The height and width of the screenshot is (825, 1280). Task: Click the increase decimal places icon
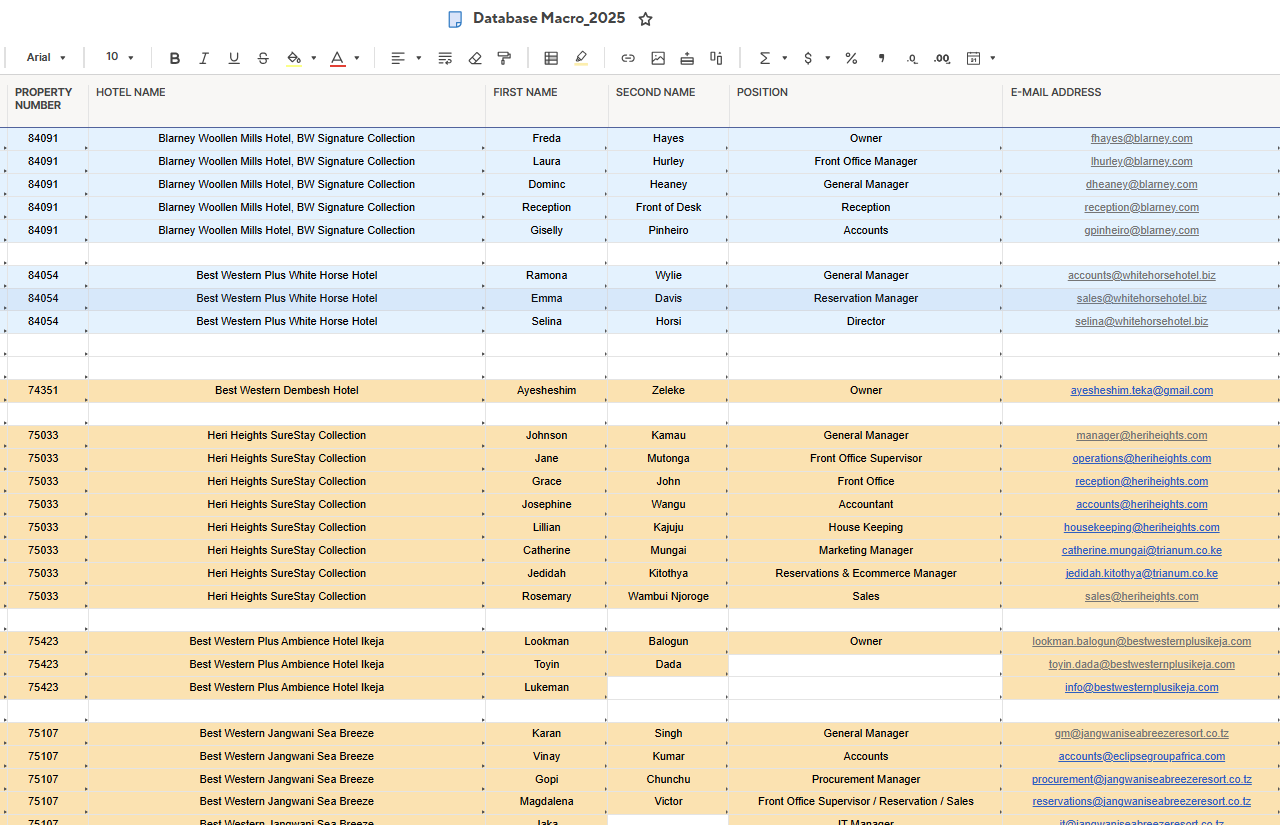pyautogui.click(x=941, y=58)
